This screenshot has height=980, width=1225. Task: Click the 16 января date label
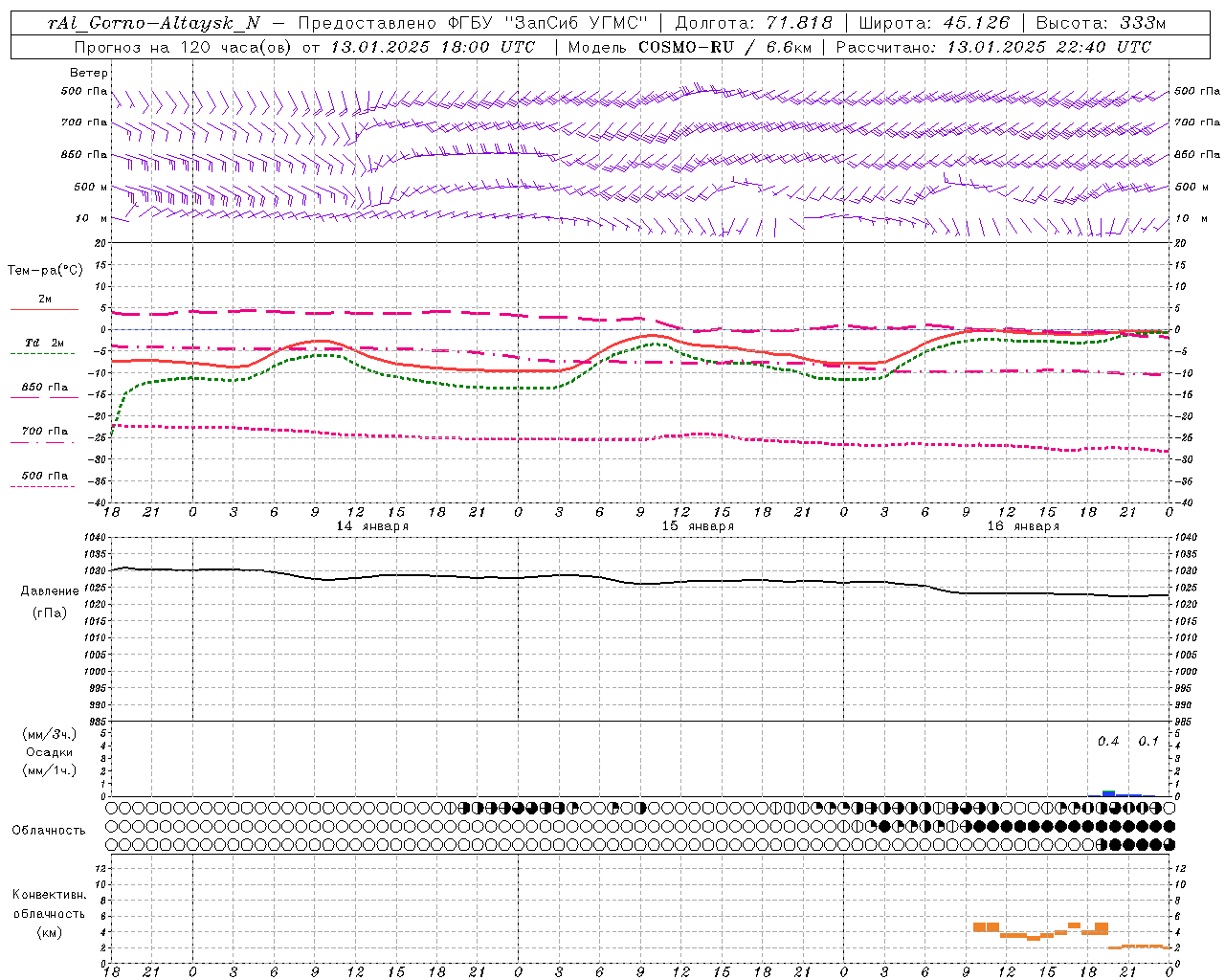[1023, 526]
